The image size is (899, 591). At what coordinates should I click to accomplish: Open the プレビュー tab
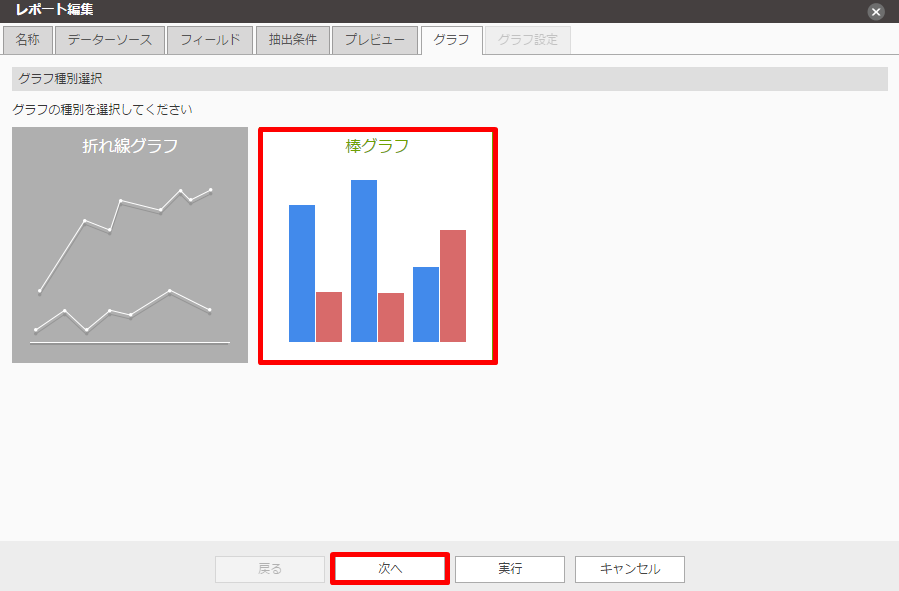pos(375,40)
